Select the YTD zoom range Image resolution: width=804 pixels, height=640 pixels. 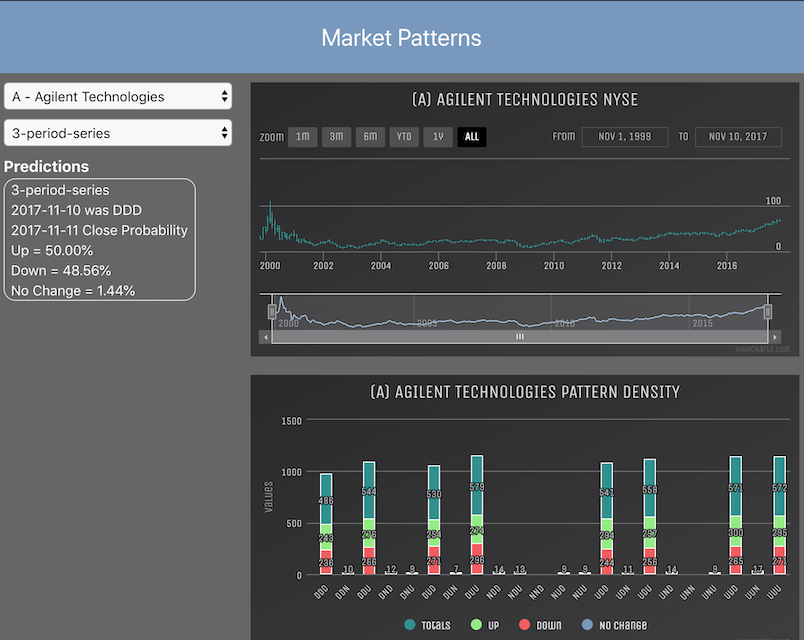point(403,136)
